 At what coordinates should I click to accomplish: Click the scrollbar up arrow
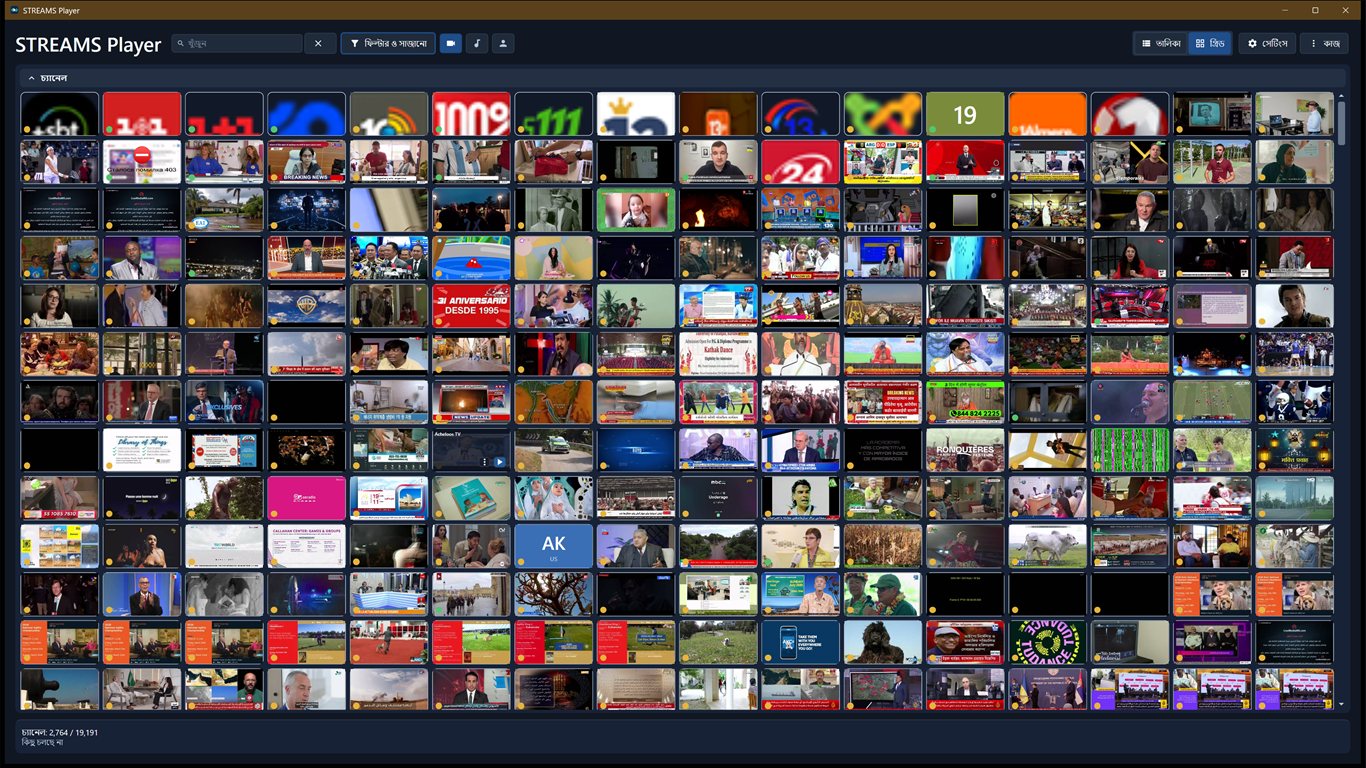1342,96
